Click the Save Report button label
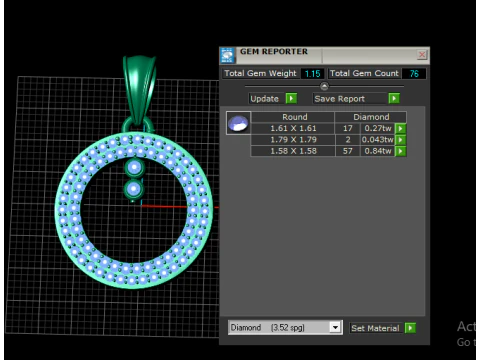Viewport: 480px width, 360px height. click(350, 99)
